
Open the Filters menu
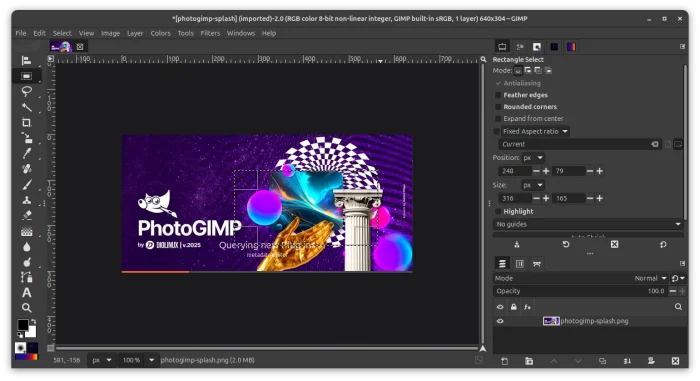click(210, 33)
